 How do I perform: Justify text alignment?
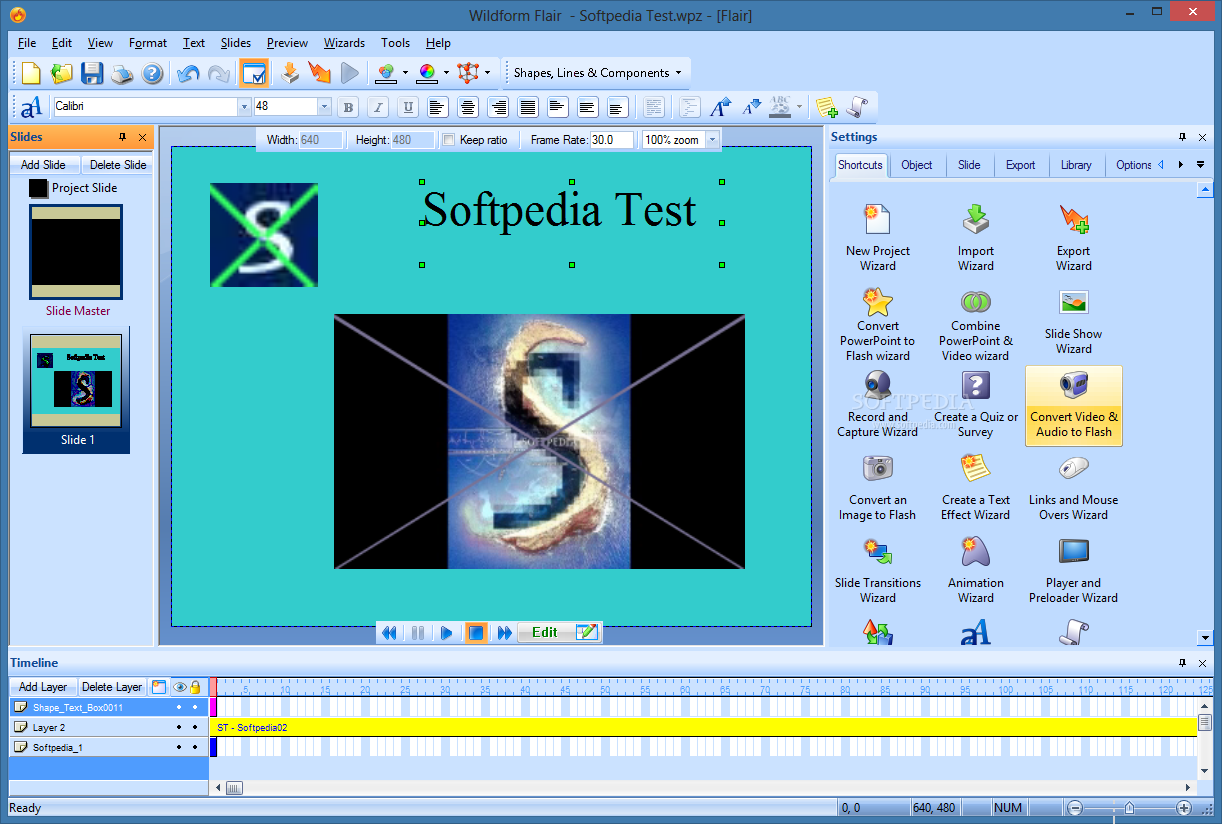[x=528, y=107]
